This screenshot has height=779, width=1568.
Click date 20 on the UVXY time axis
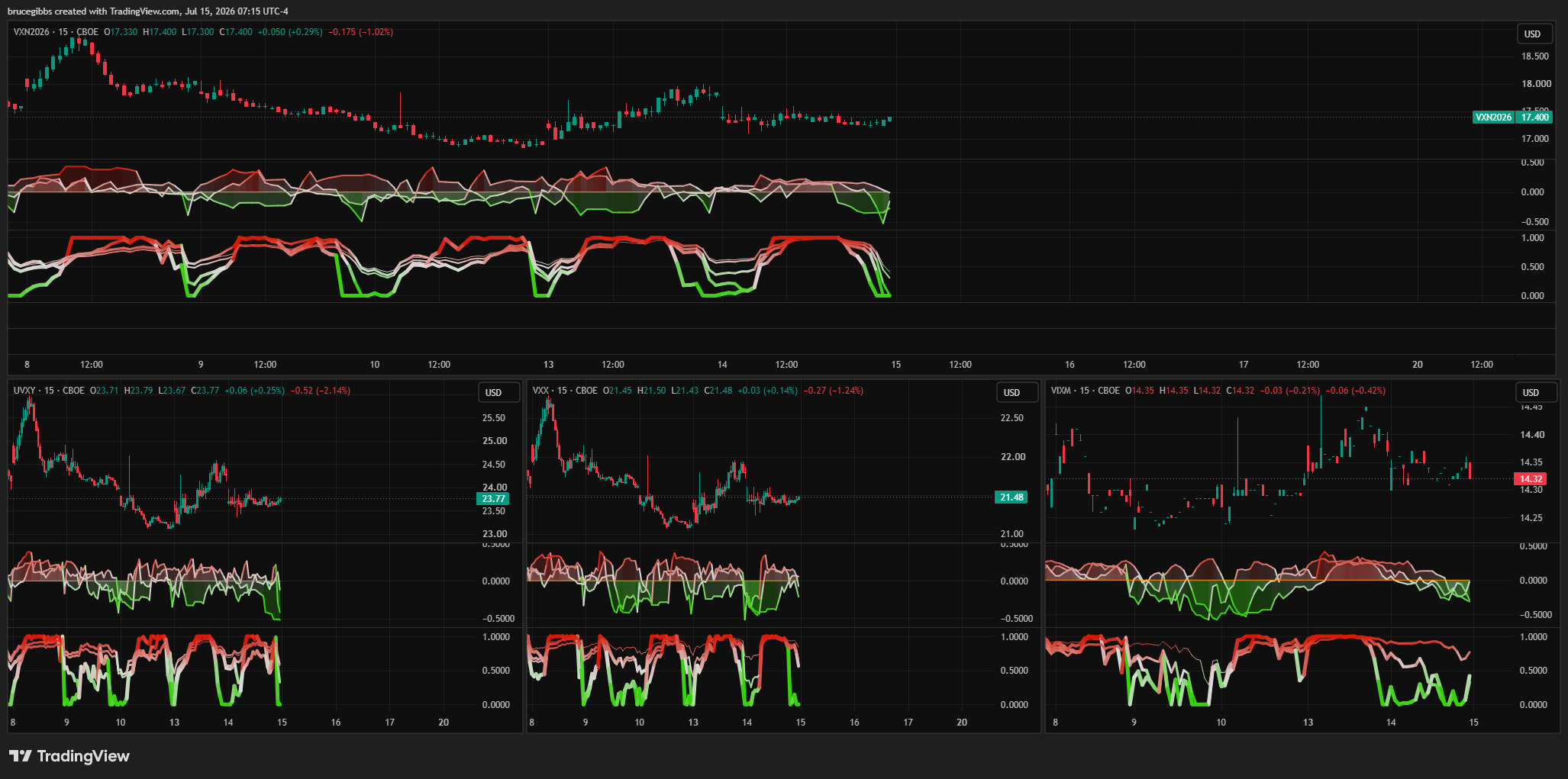click(x=444, y=723)
